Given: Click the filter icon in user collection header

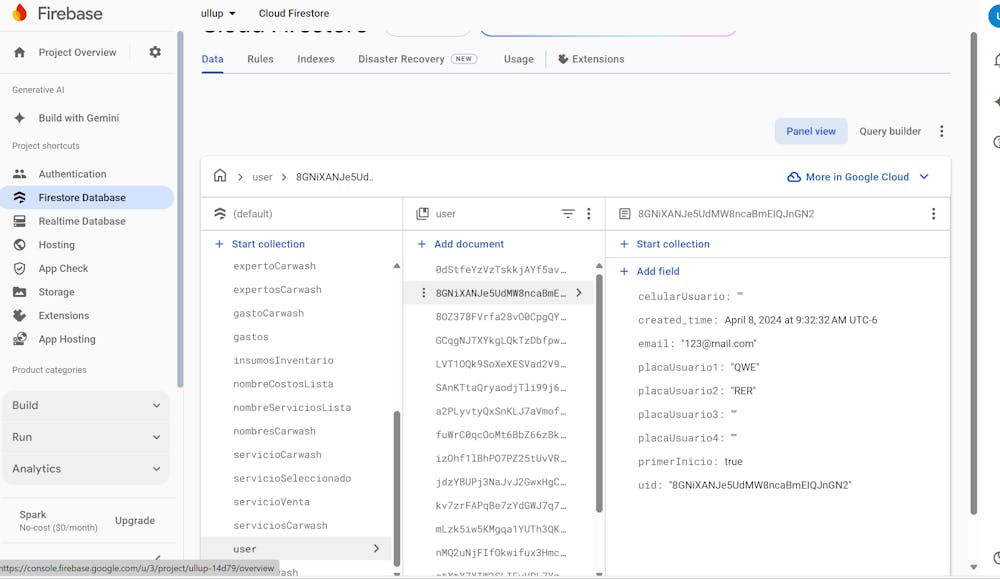Looking at the screenshot, I should pos(568,214).
